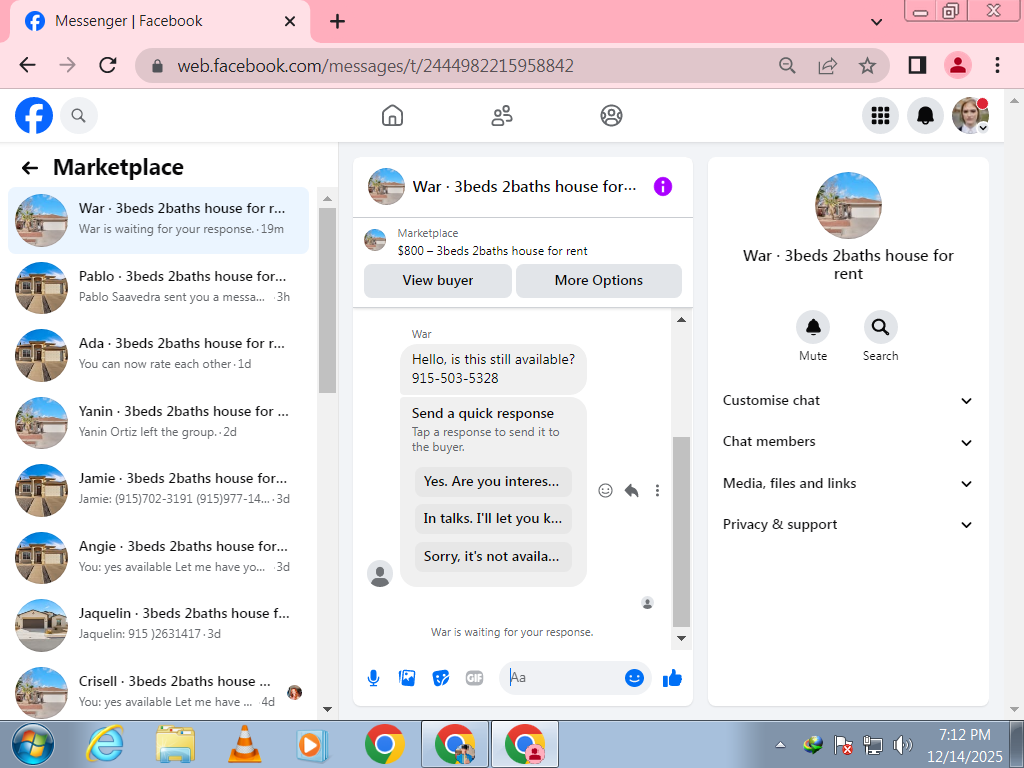The width and height of the screenshot is (1024, 768).
Task: Open message more options three dots
Action: (657, 490)
